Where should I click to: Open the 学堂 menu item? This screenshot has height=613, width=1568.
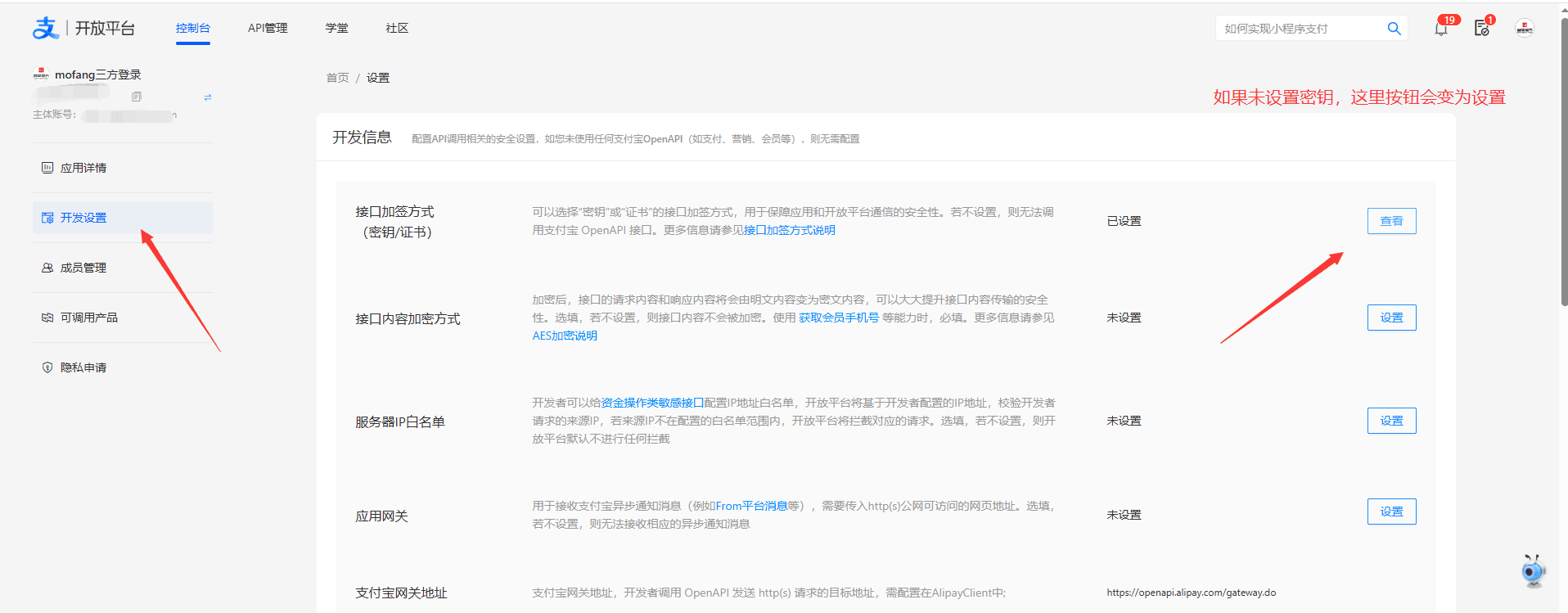click(336, 28)
